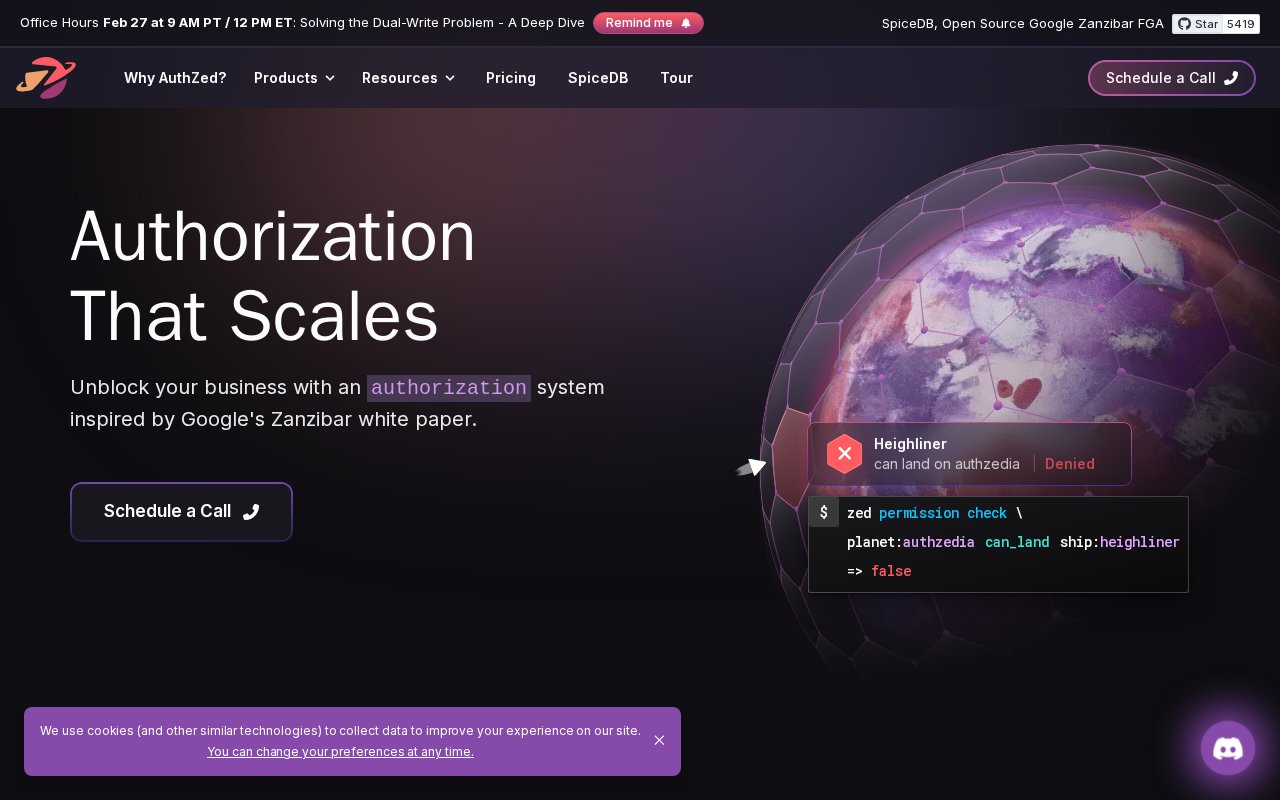Click the 'Denied' status label
Image resolution: width=1280 pixels, height=800 pixels.
[1070, 464]
